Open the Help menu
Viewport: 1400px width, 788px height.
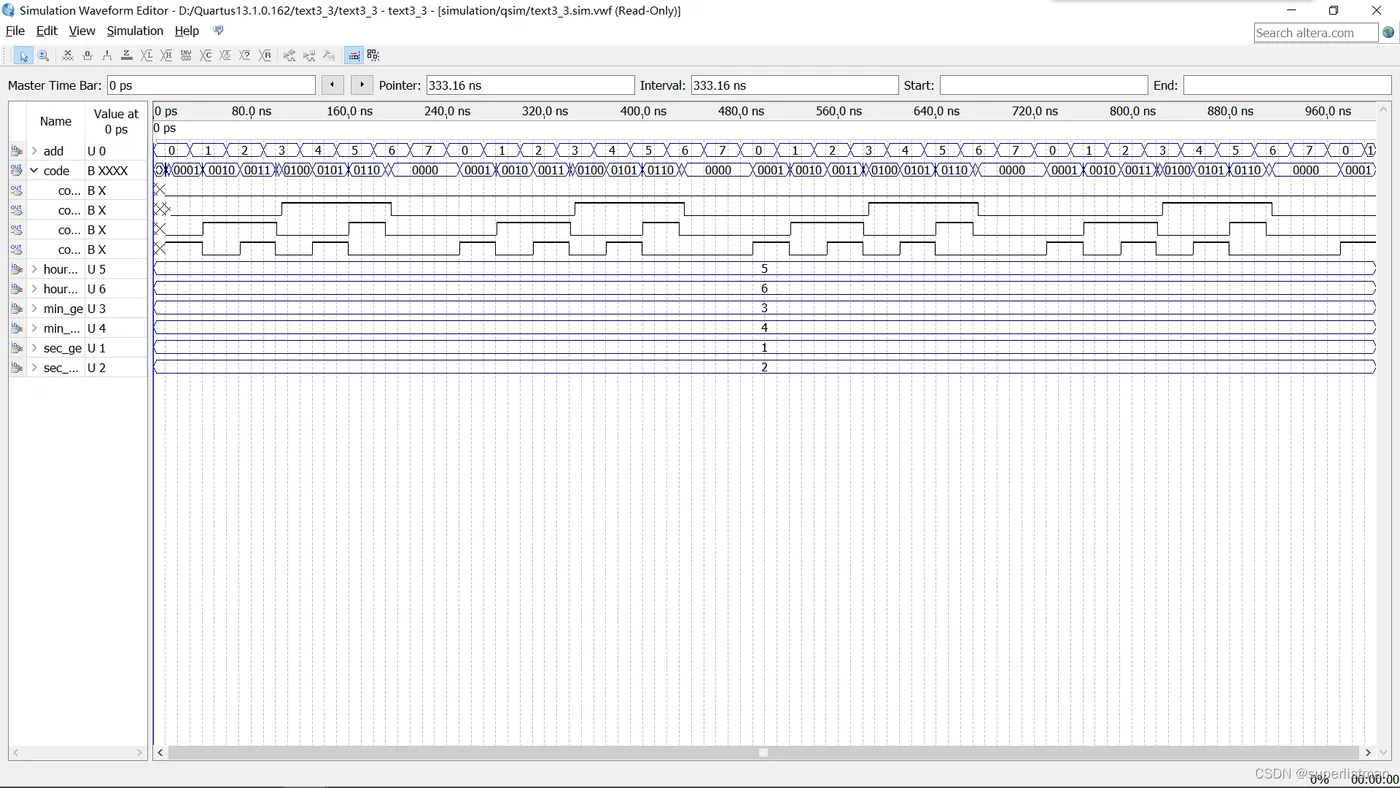(187, 31)
